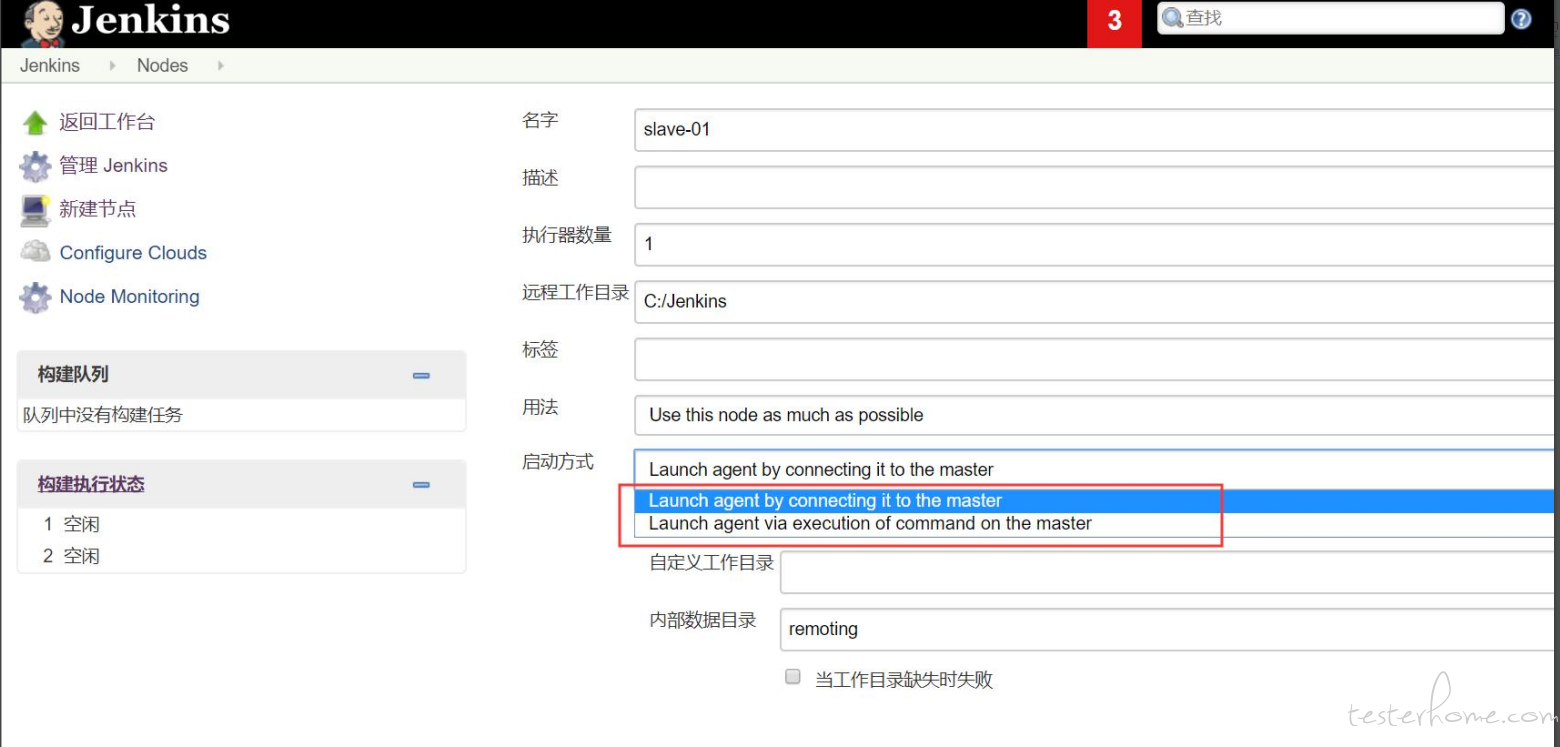Click the Jenkins butler logo icon
This screenshot has width=1560, height=747.
tap(42, 23)
